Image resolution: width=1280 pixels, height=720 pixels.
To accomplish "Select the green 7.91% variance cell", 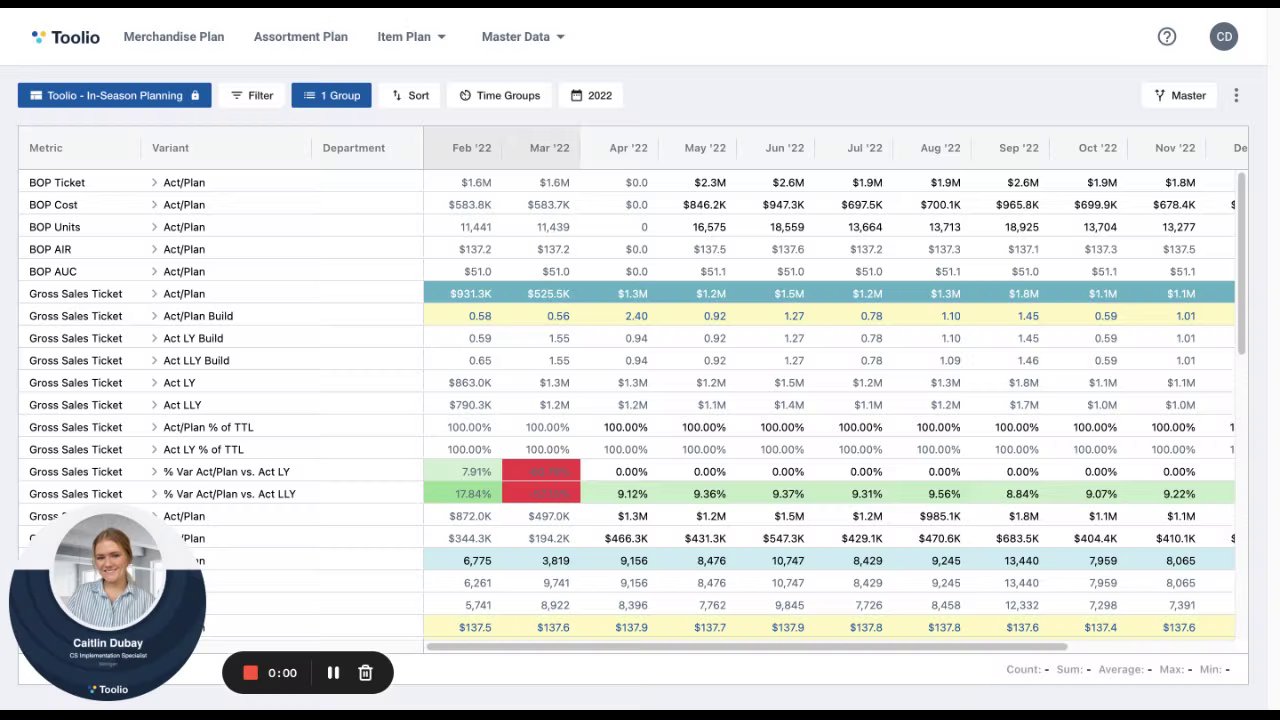I will coord(463,472).
